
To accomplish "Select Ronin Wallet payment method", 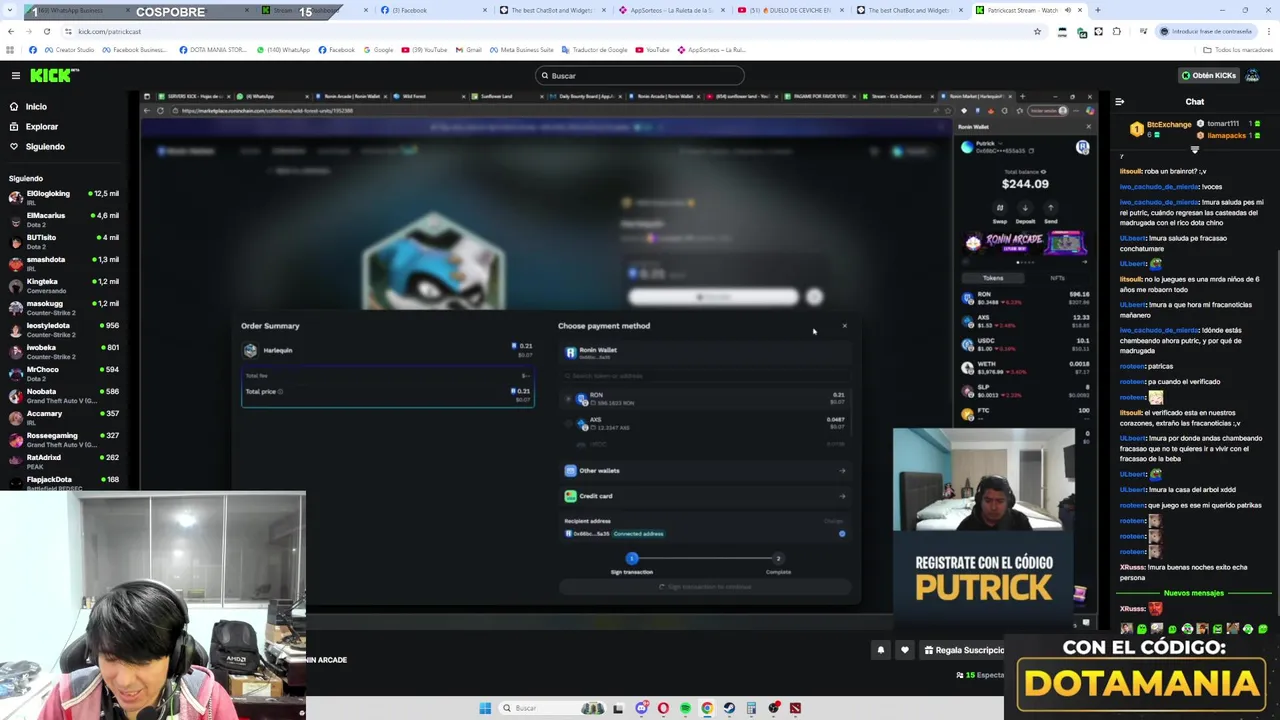I will (x=705, y=353).
